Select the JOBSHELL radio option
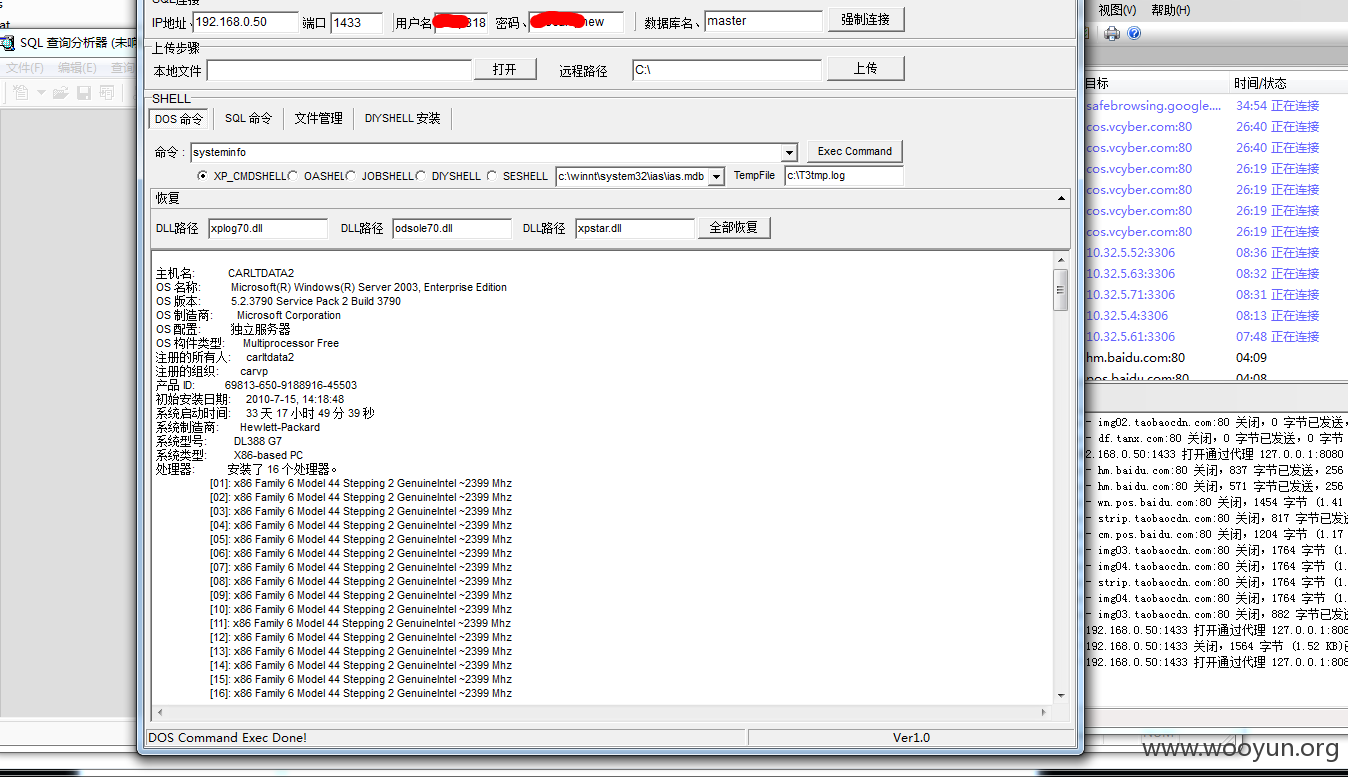Image resolution: width=1348 pixels, height=777 pixels. click(x=351, y=176)
